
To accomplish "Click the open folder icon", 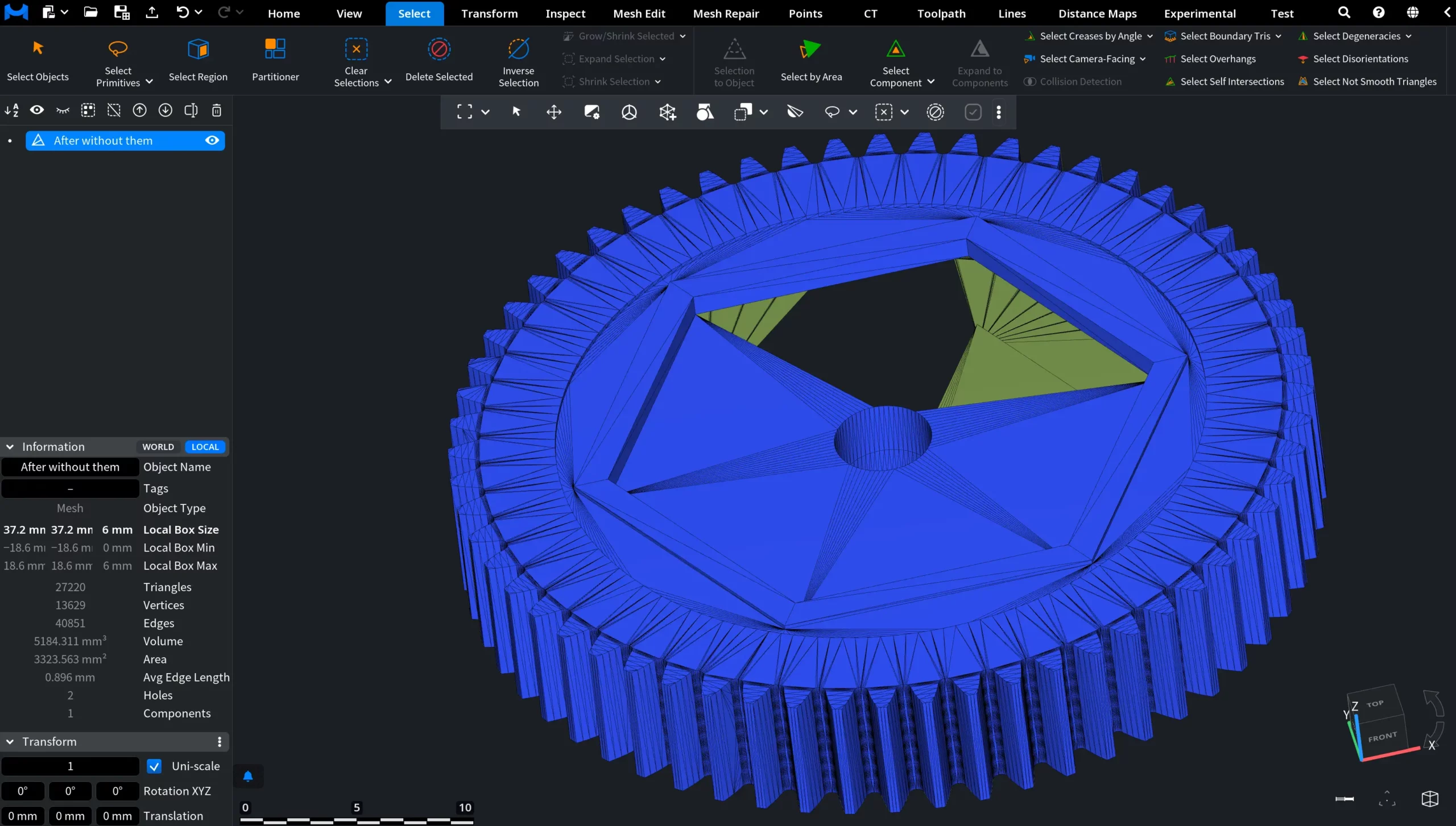I will pos(90,12).
